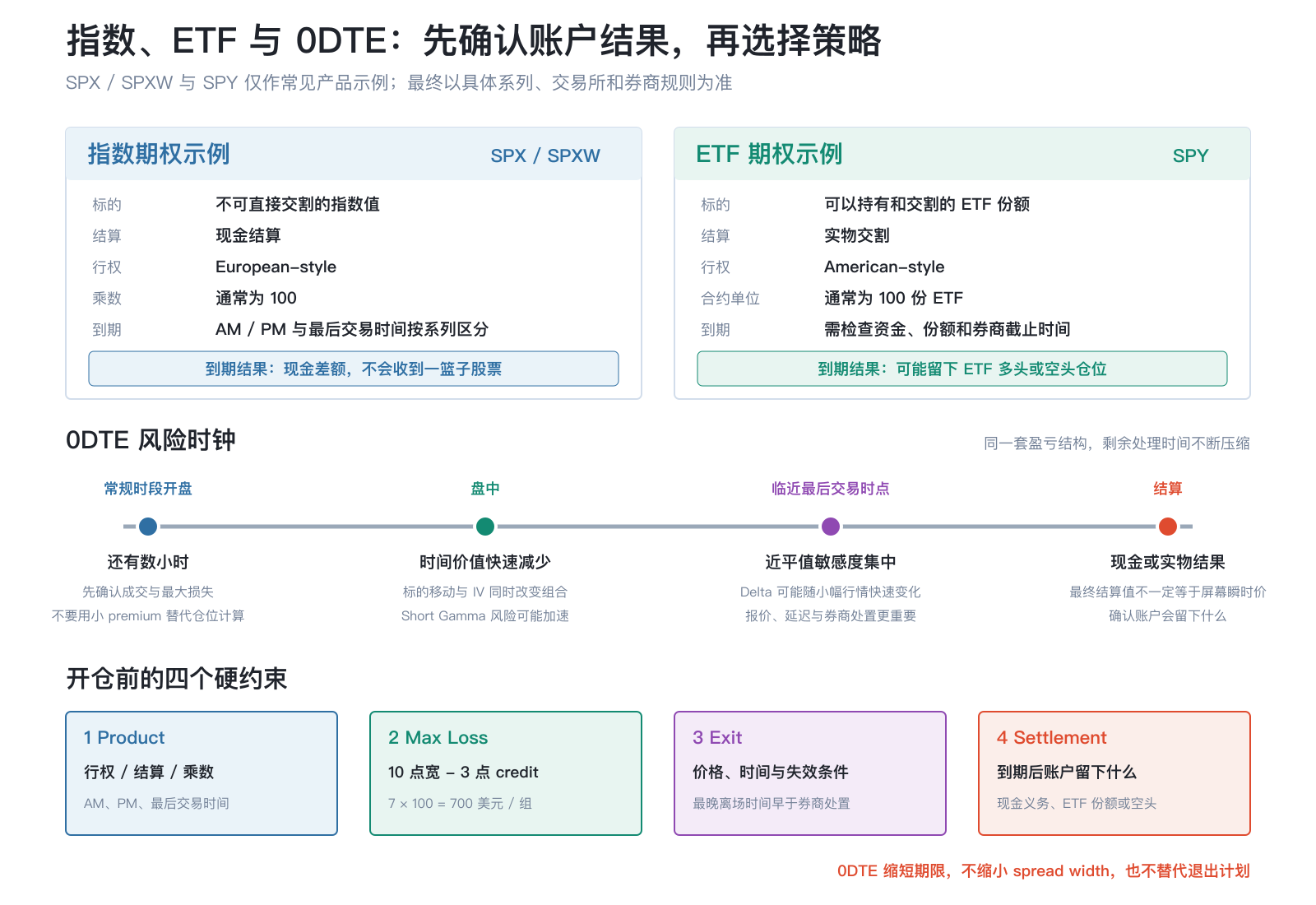
Task: Click the SPX / SPXW label
Action: point(545,155)
